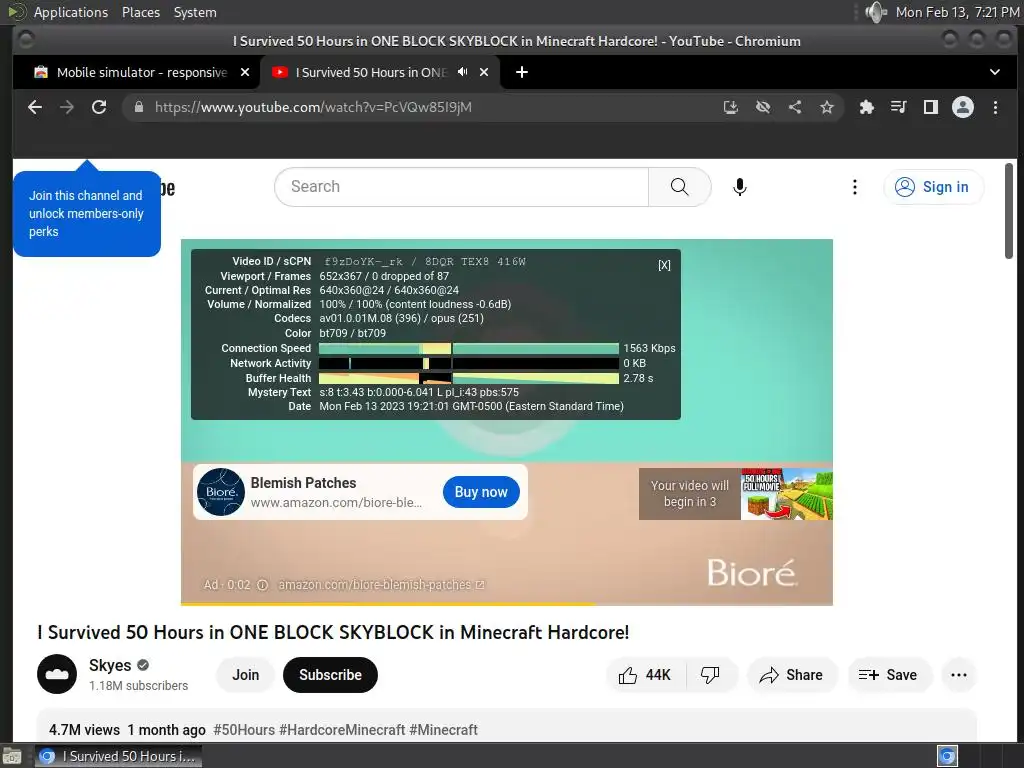Share this page via address bar icon
Image resolution: width=1024 pixels, height=768 pixels.
pyautogui.click(x=795, y=107)
